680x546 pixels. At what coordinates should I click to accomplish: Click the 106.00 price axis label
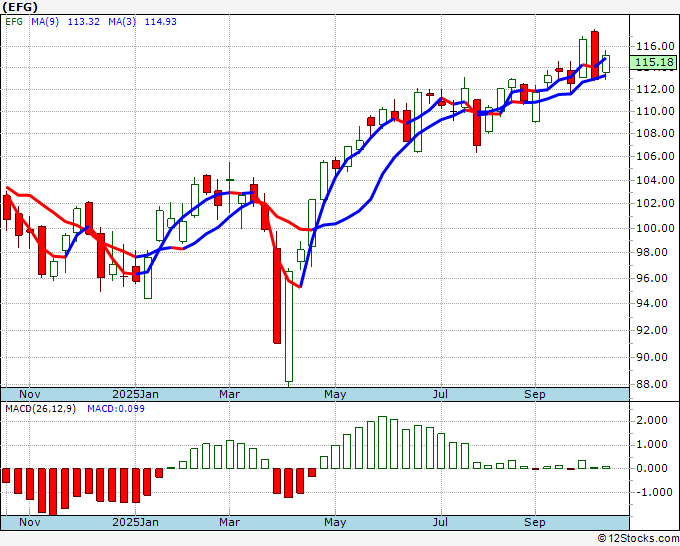pyautogui.click(x=655, y=156)
